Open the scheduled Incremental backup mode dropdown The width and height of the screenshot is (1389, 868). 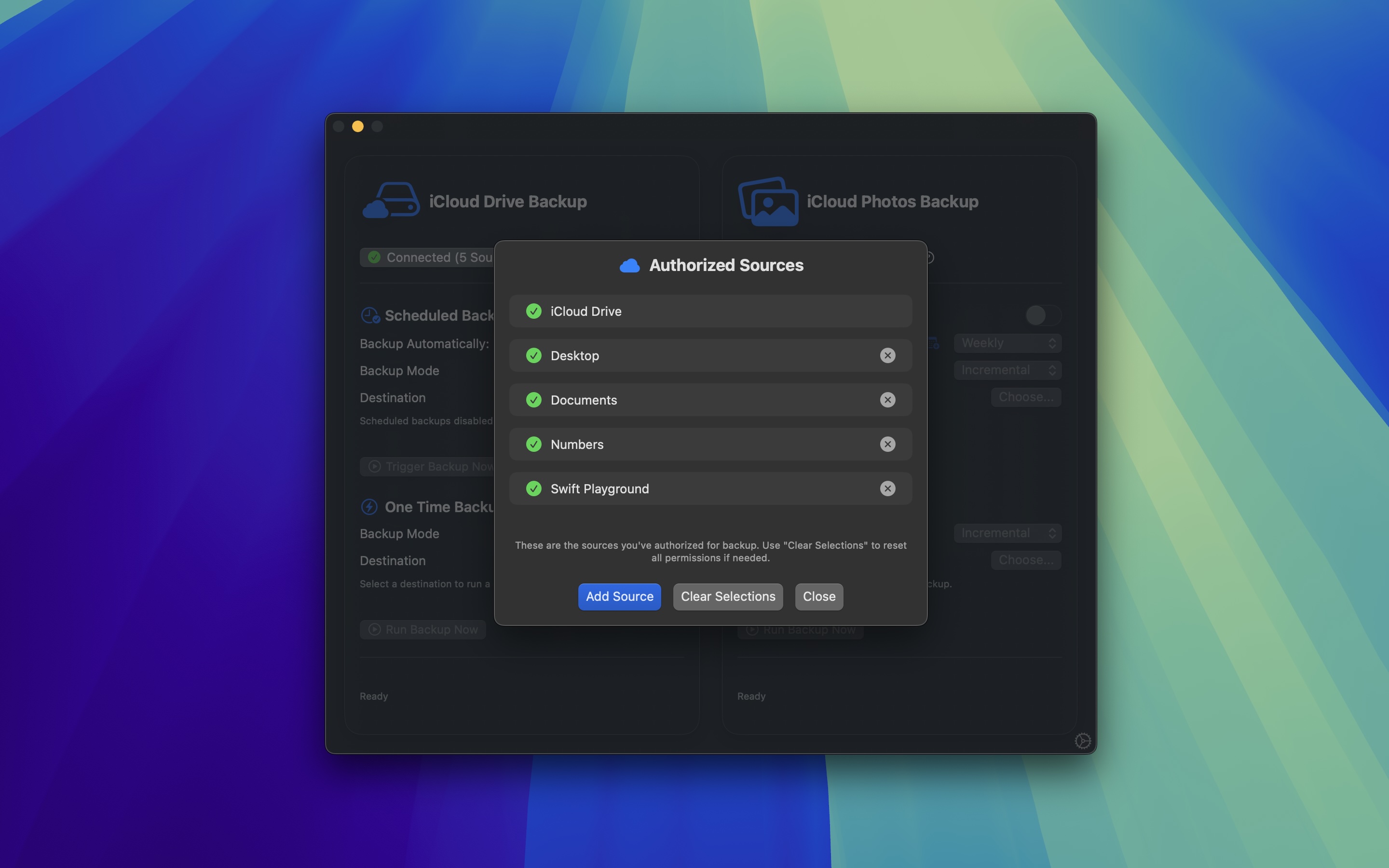(x=1008, y=370)
